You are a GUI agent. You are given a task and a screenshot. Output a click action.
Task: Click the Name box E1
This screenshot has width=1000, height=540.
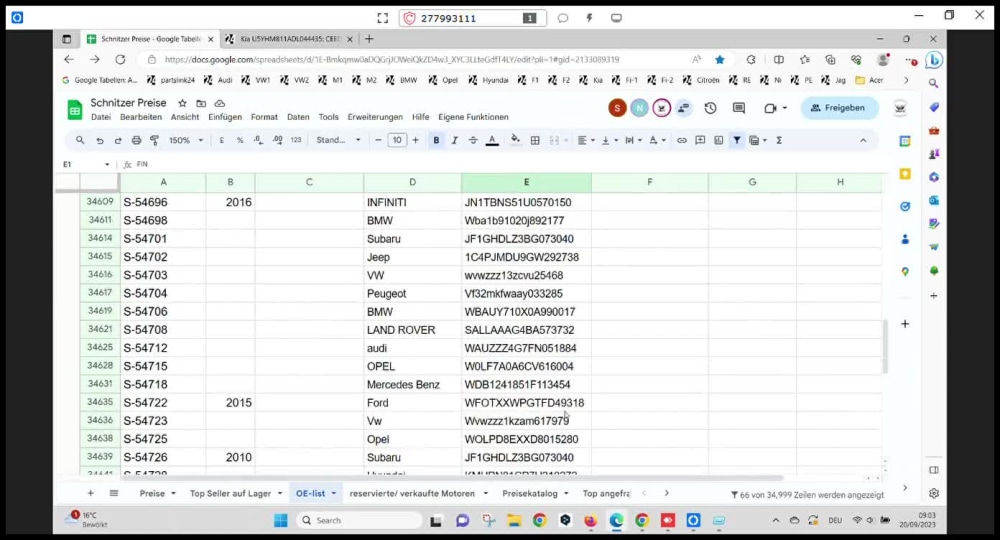click(x=86, y=164)
